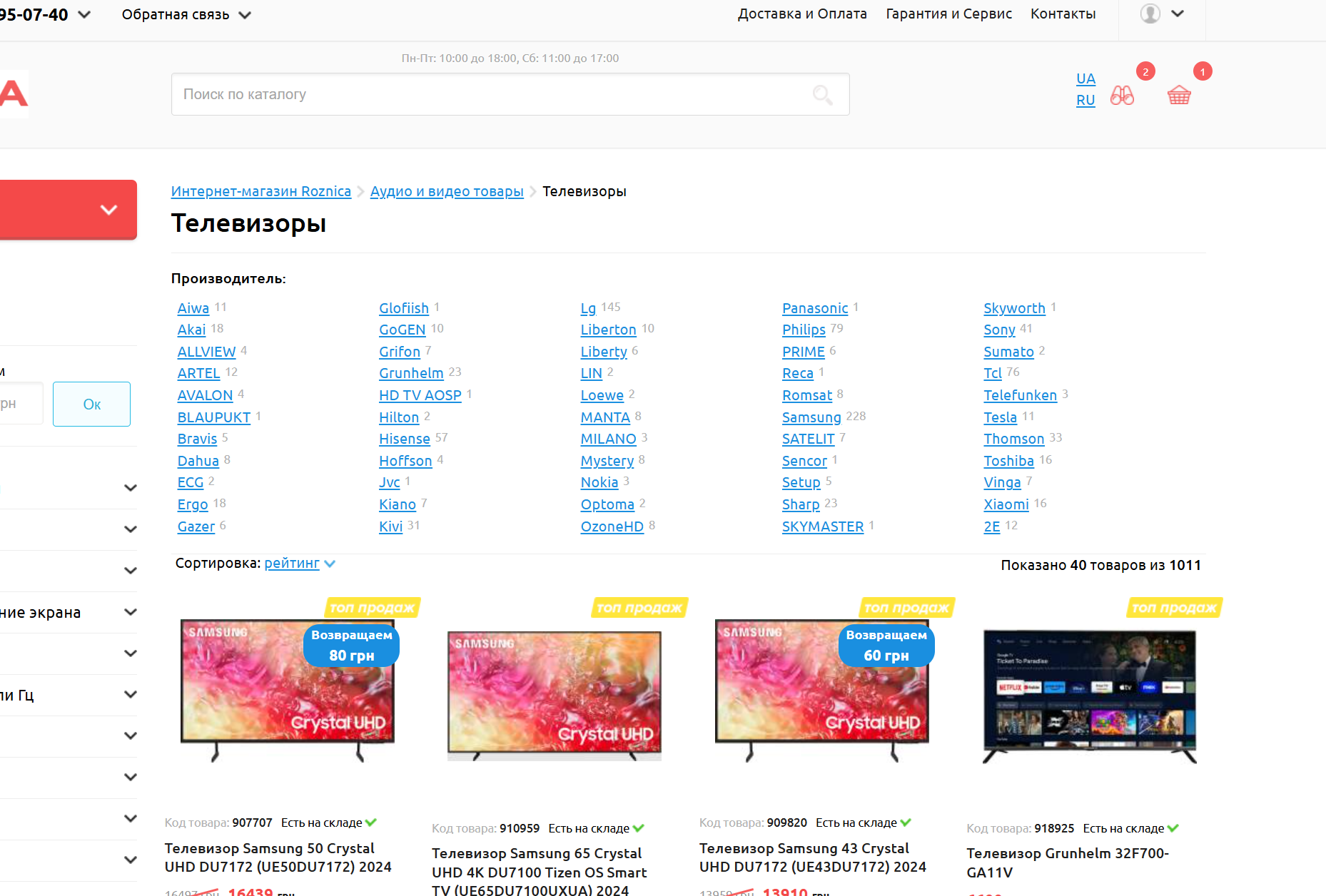The height and width of the screenshot is (896, 1326).
Task: Expand the phone number dropdown chevron
Action: coord(84,14)
